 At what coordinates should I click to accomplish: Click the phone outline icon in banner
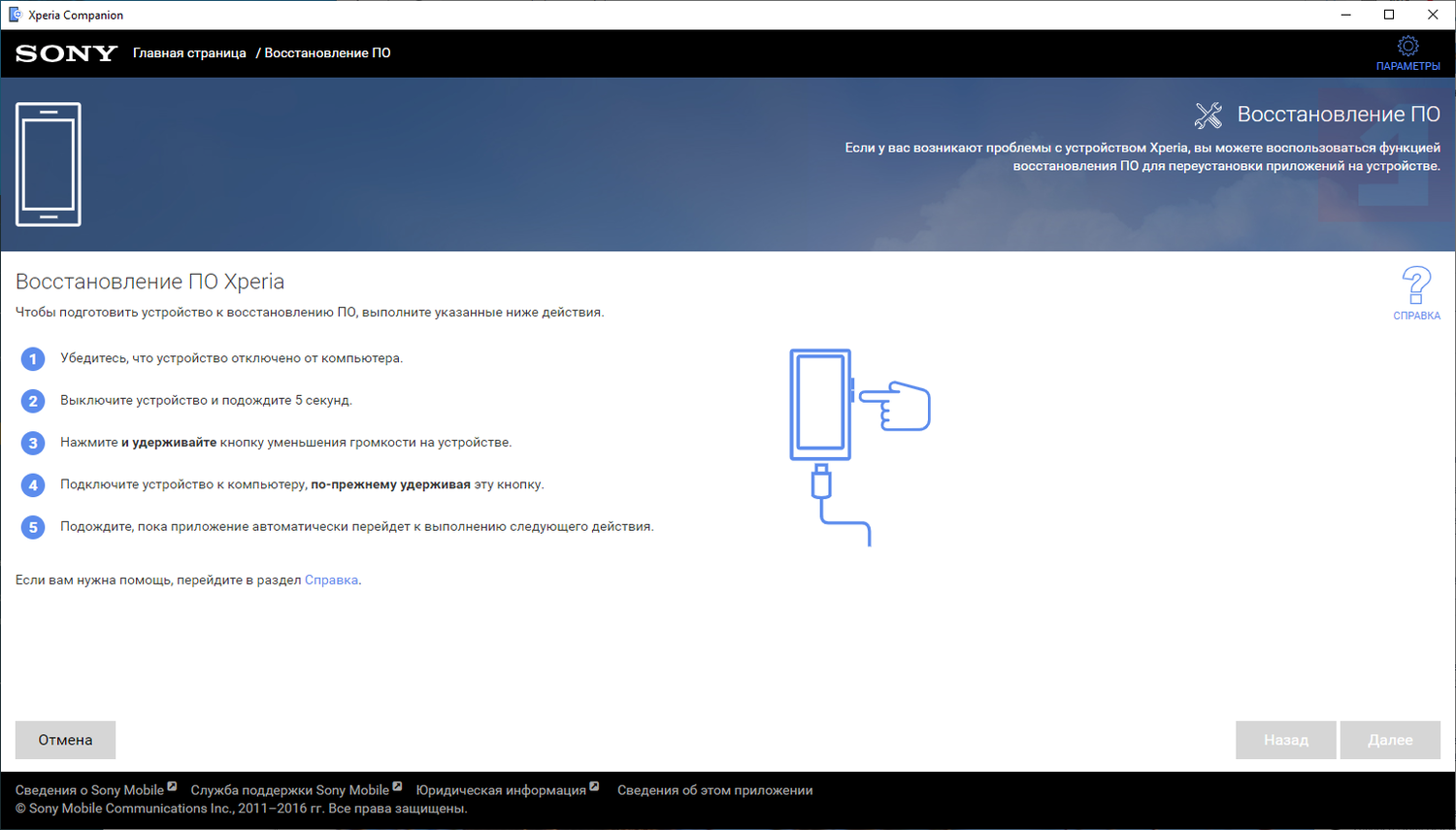tap(49, 164)
